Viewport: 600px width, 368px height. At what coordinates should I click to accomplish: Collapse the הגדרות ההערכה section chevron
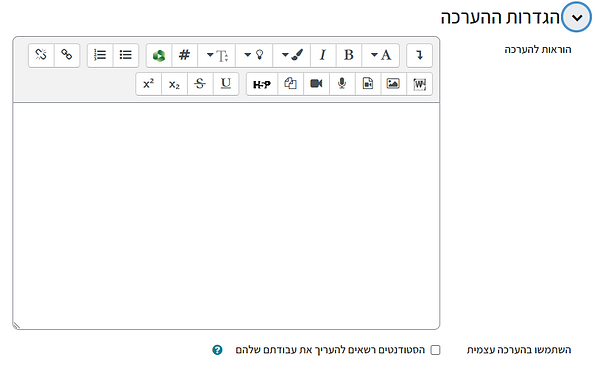click(x=577, y=18)
